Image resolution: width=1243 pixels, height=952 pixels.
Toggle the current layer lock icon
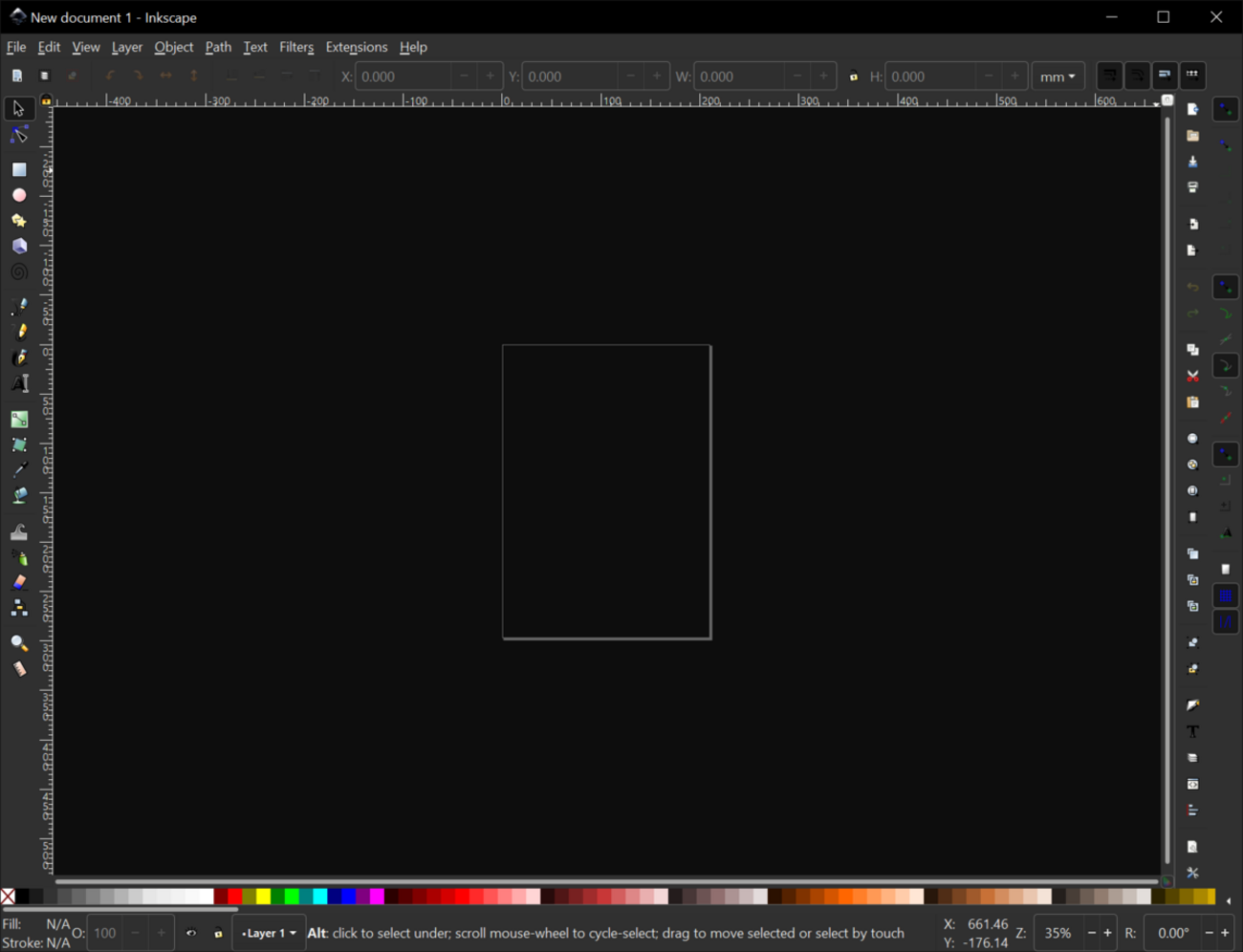click(x=218, y=933)
